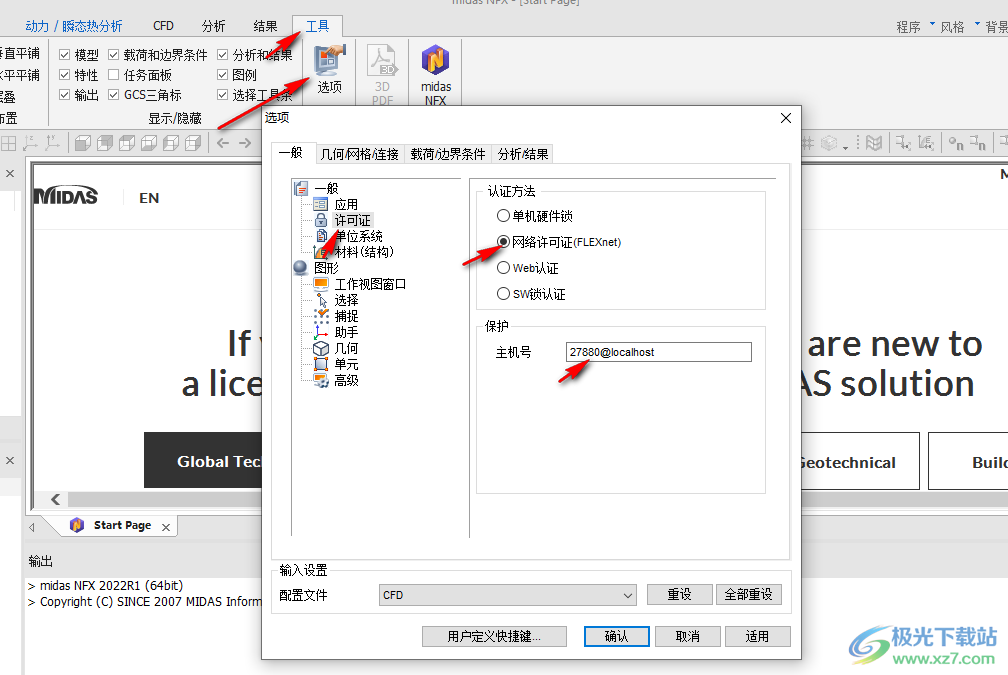The width and height of the screenshot is (1008, 675).
Task: Select SW锁认证 radio button
Action: (503, 294)
